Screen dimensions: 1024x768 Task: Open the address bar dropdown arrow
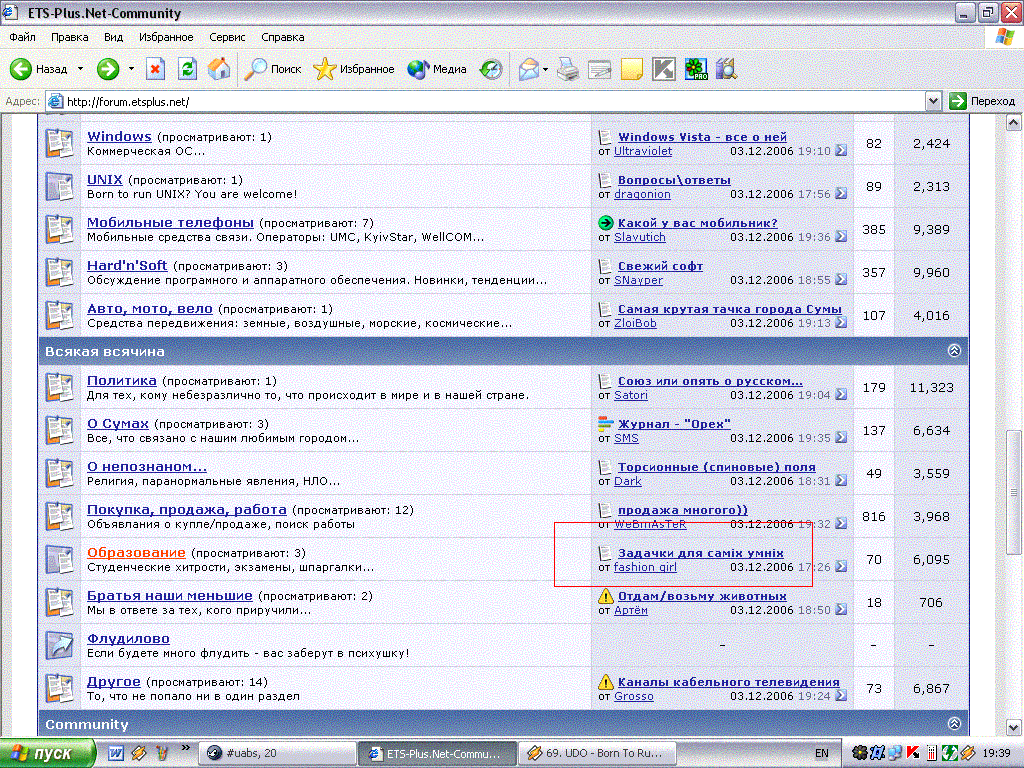click(933, 101)
